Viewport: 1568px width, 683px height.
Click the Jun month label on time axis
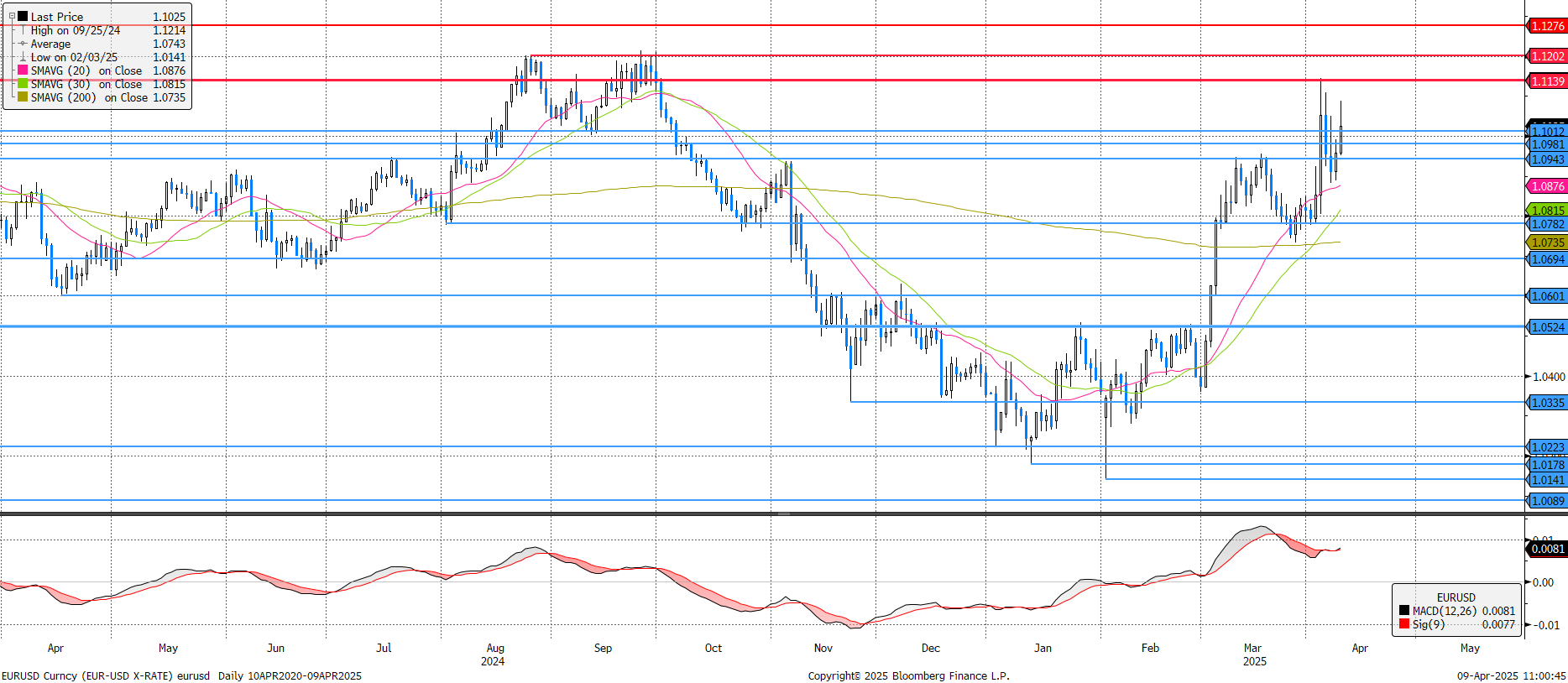tap(275, 648)
